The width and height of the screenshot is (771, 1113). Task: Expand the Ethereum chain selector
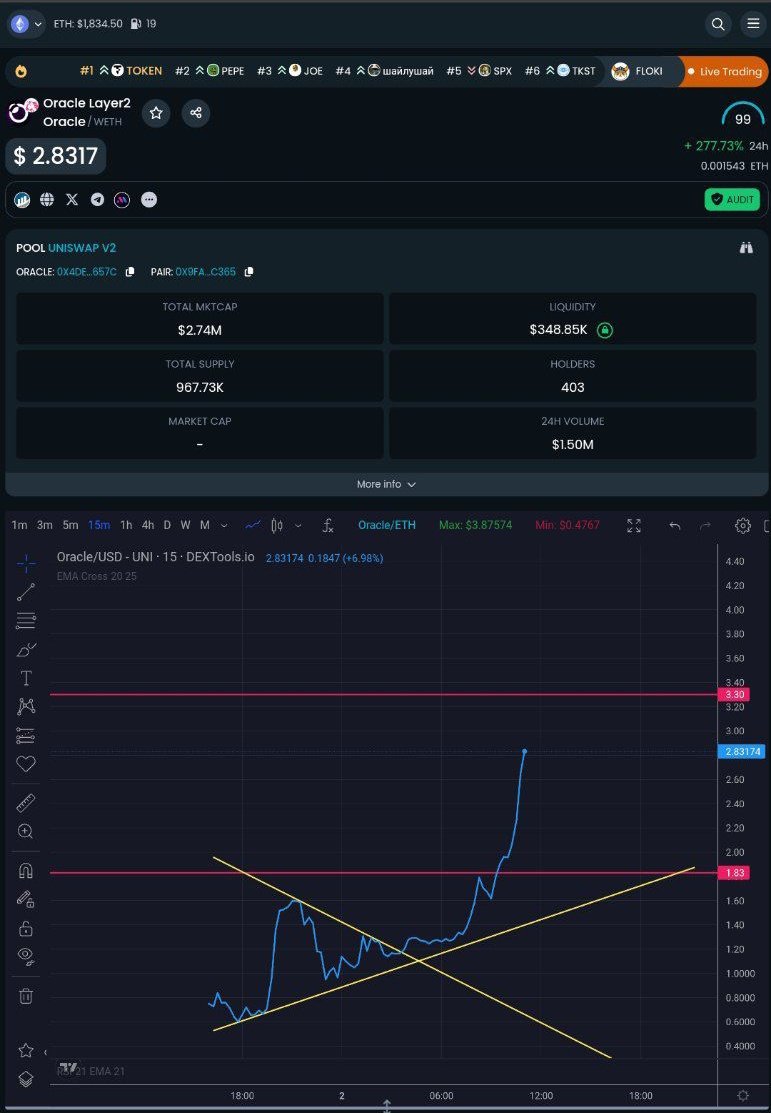26,24
